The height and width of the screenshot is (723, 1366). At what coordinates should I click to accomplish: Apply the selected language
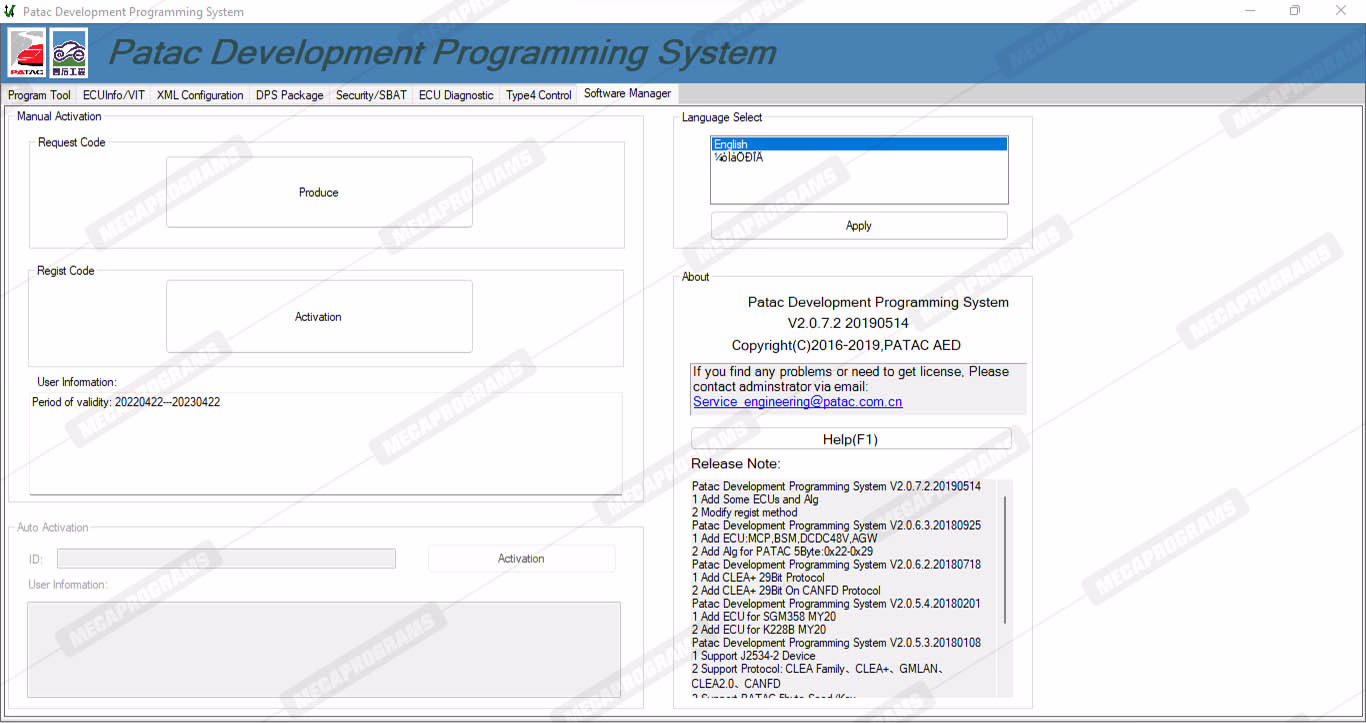click(859, 225)
